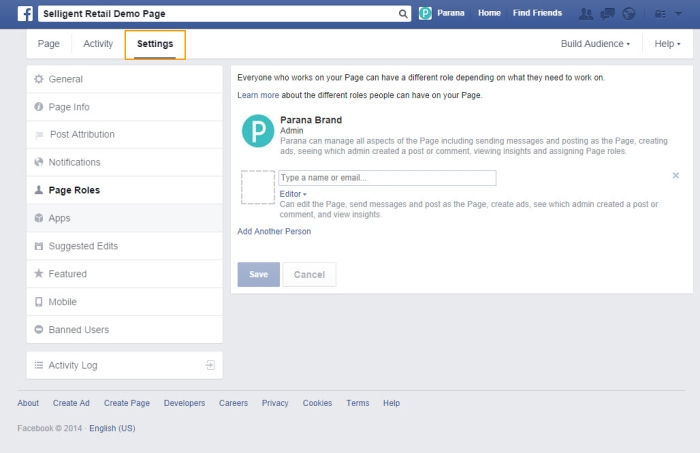Click the Parana profile avatar icon

click(x=425, y=14)
